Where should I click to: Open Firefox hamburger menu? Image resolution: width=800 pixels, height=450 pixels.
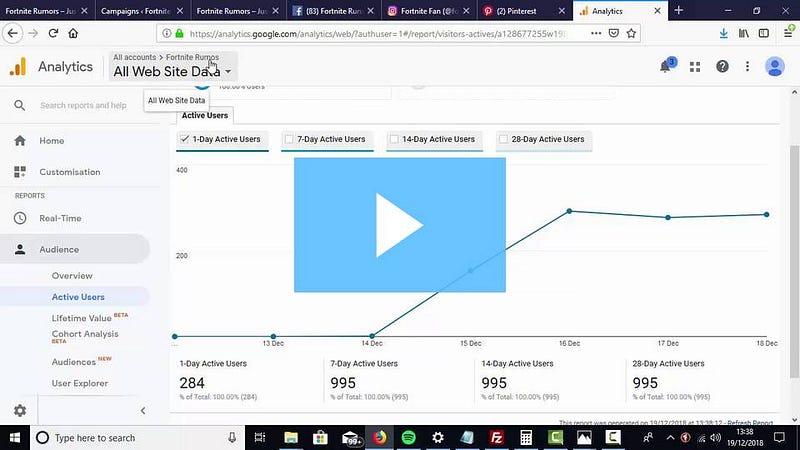click(x=788, y=33)
